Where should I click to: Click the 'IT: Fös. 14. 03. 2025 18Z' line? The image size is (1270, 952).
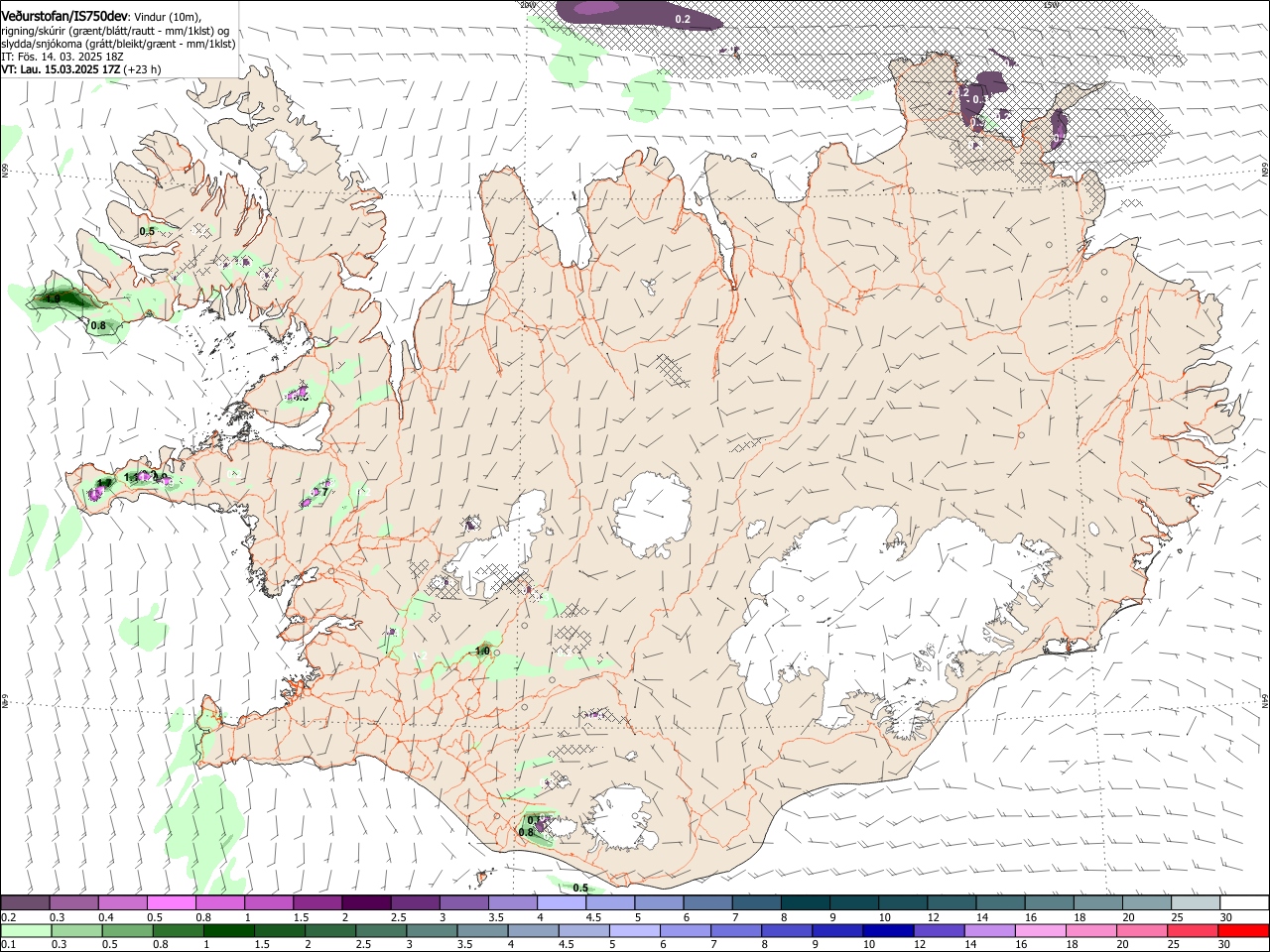[62, 57]
